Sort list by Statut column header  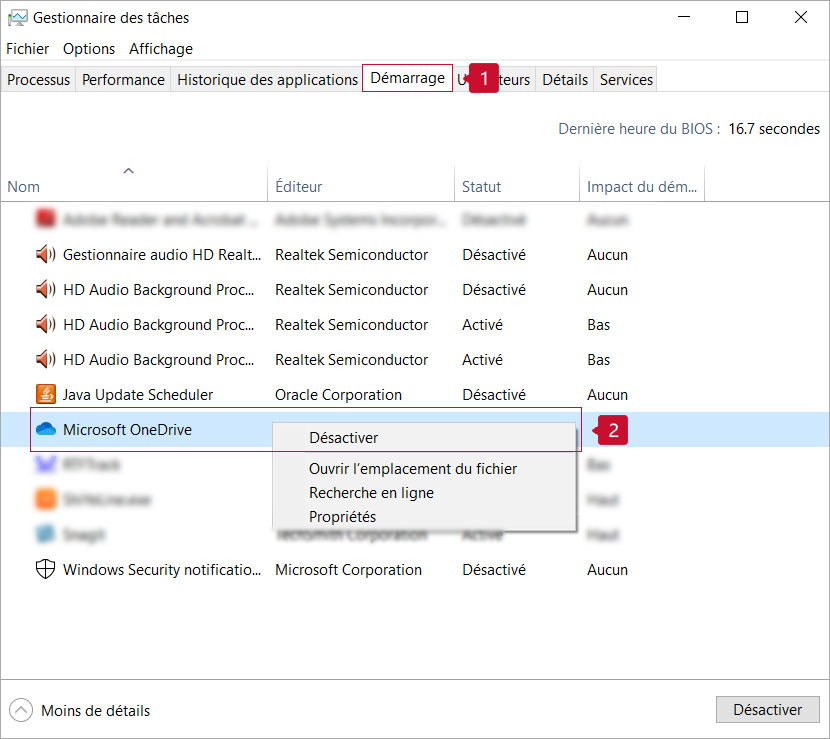click(482, 187)
